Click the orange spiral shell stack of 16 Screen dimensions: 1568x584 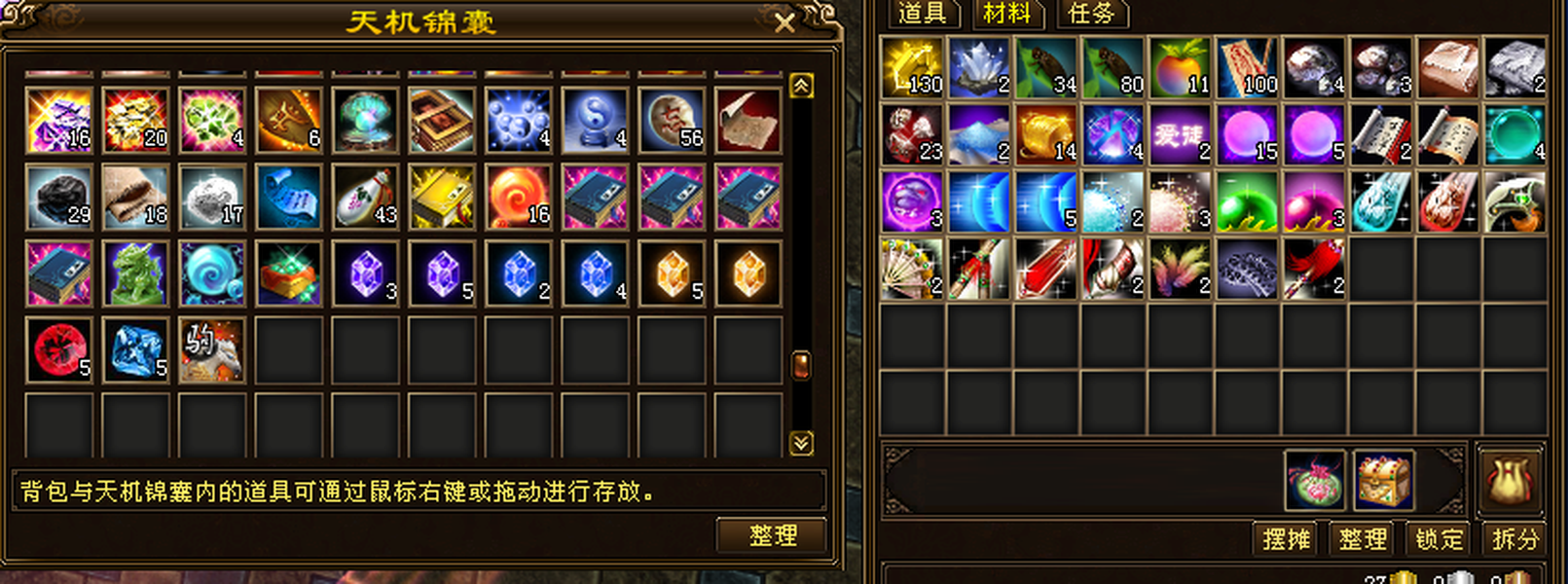tap(519, 197)
